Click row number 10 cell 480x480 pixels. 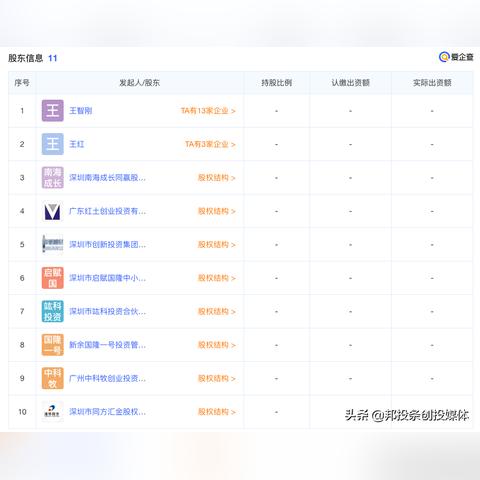pos(22,412)
